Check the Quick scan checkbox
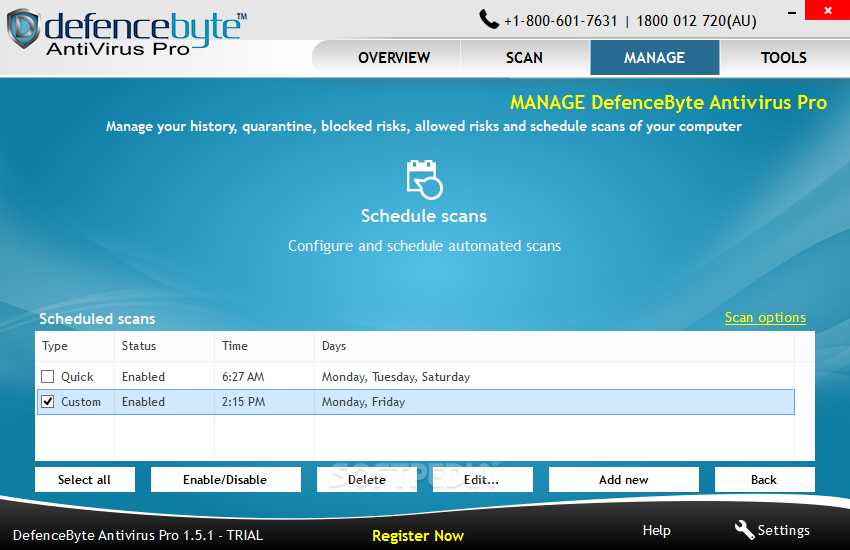This screenshot has width=850, height=550. (x=48, y=376)
